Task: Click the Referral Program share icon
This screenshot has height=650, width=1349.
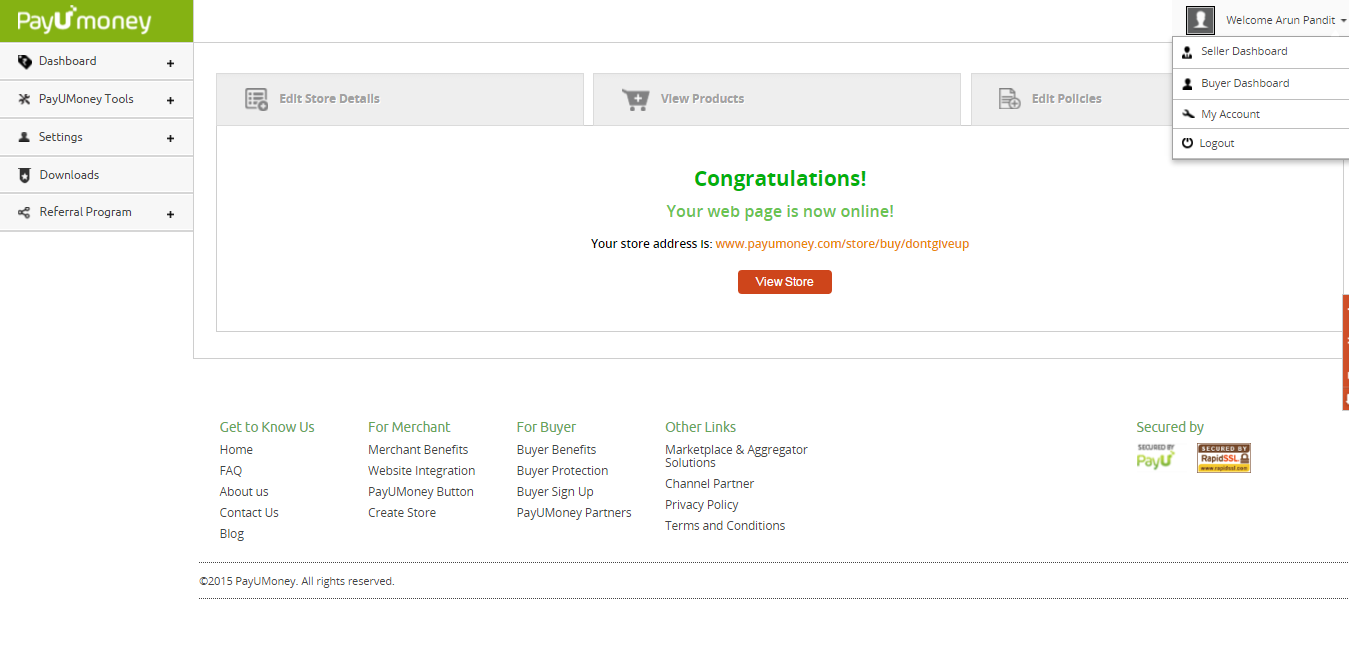Action: (x=25, y=212)
